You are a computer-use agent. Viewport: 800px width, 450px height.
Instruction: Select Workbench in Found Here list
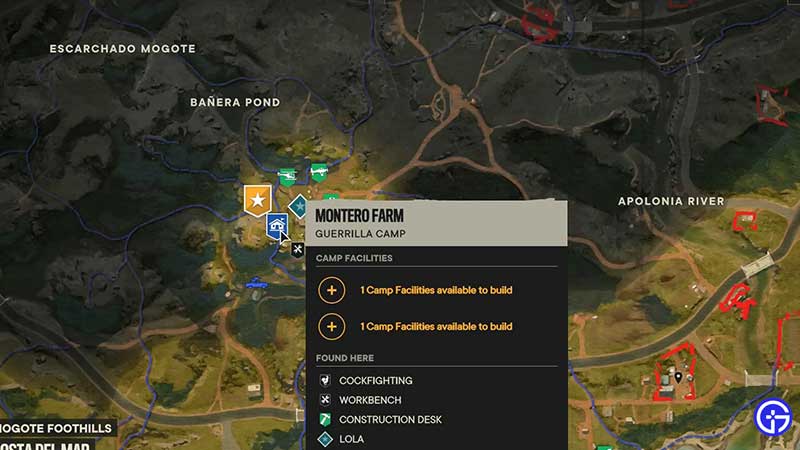[370, 400]
